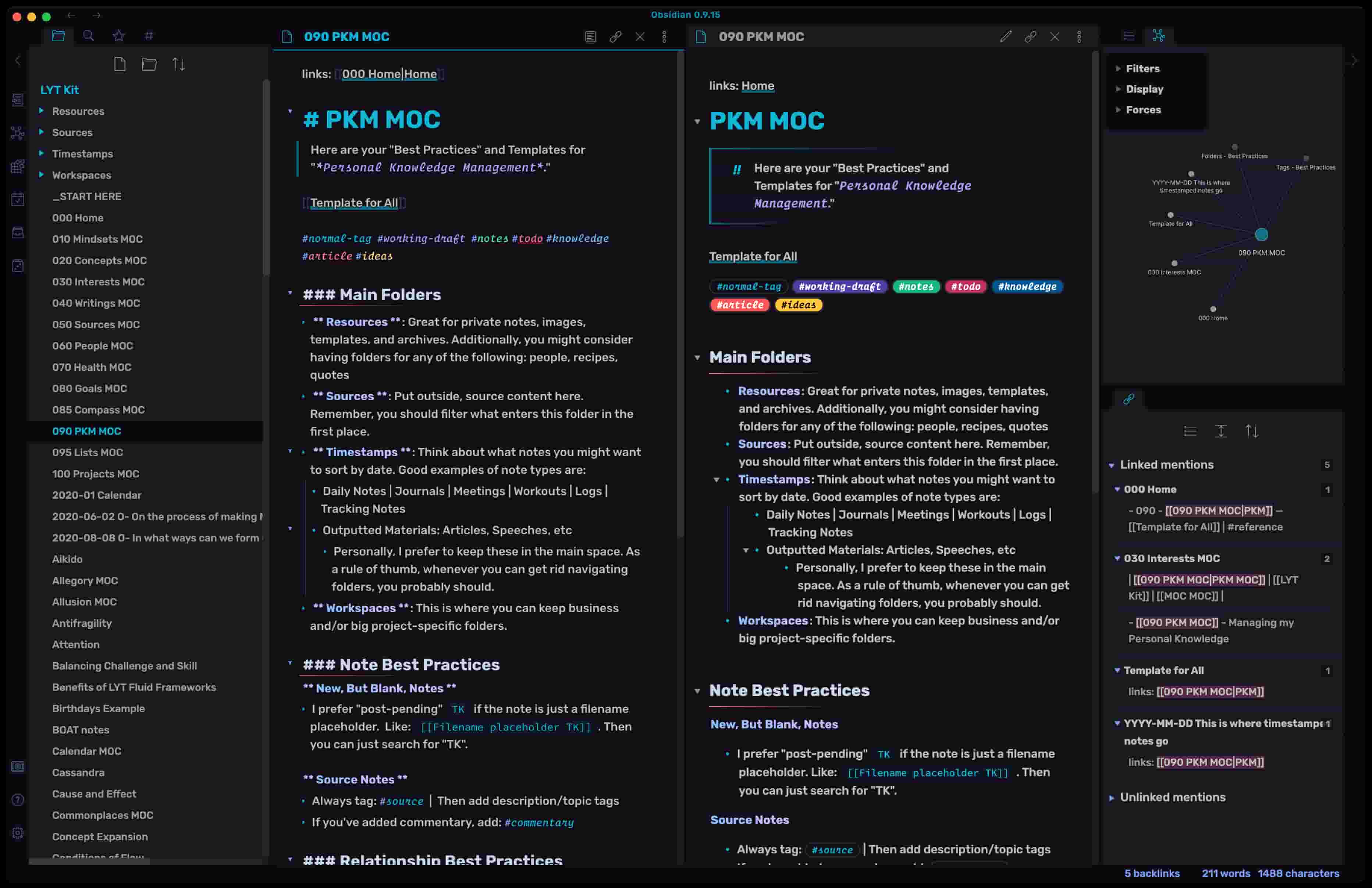Collapse the right sidebar with the chevron
Screen dimensions: 1372x888
tap(1354, 60)
